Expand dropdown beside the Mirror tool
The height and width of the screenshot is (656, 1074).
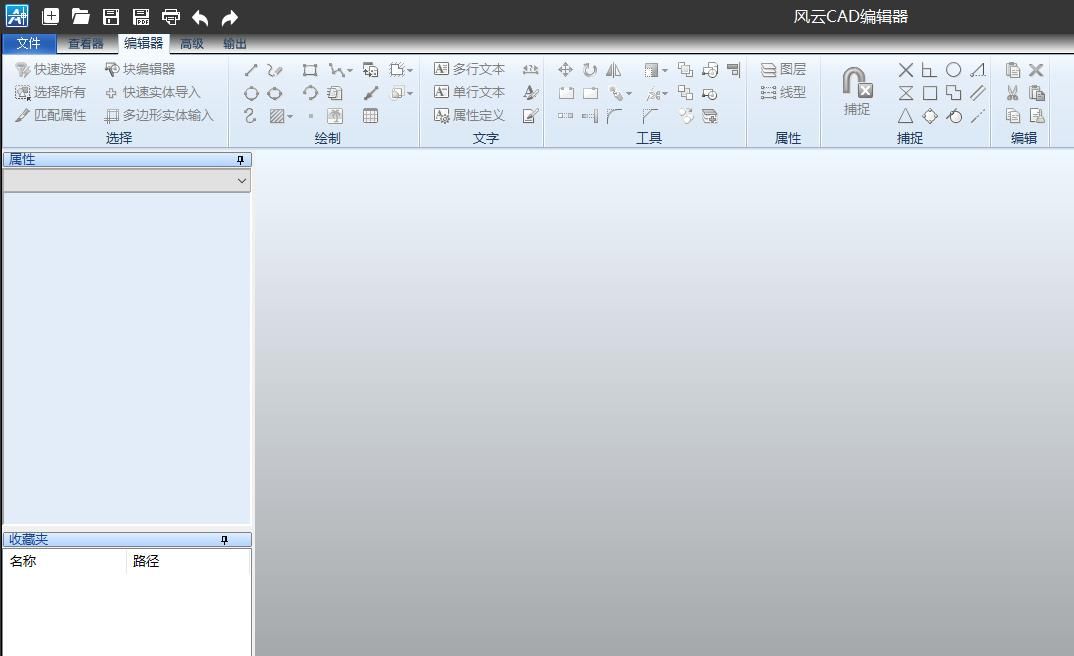[664, 71]
